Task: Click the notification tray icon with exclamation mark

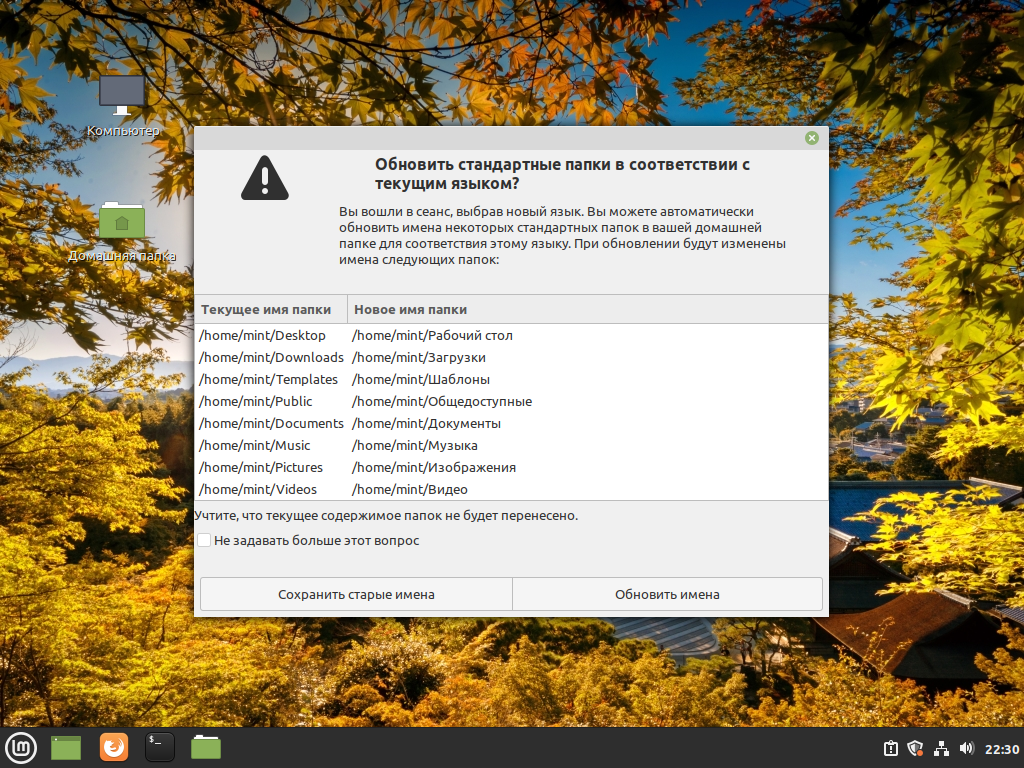Action: pyautogui.click(x=891, y=748)
